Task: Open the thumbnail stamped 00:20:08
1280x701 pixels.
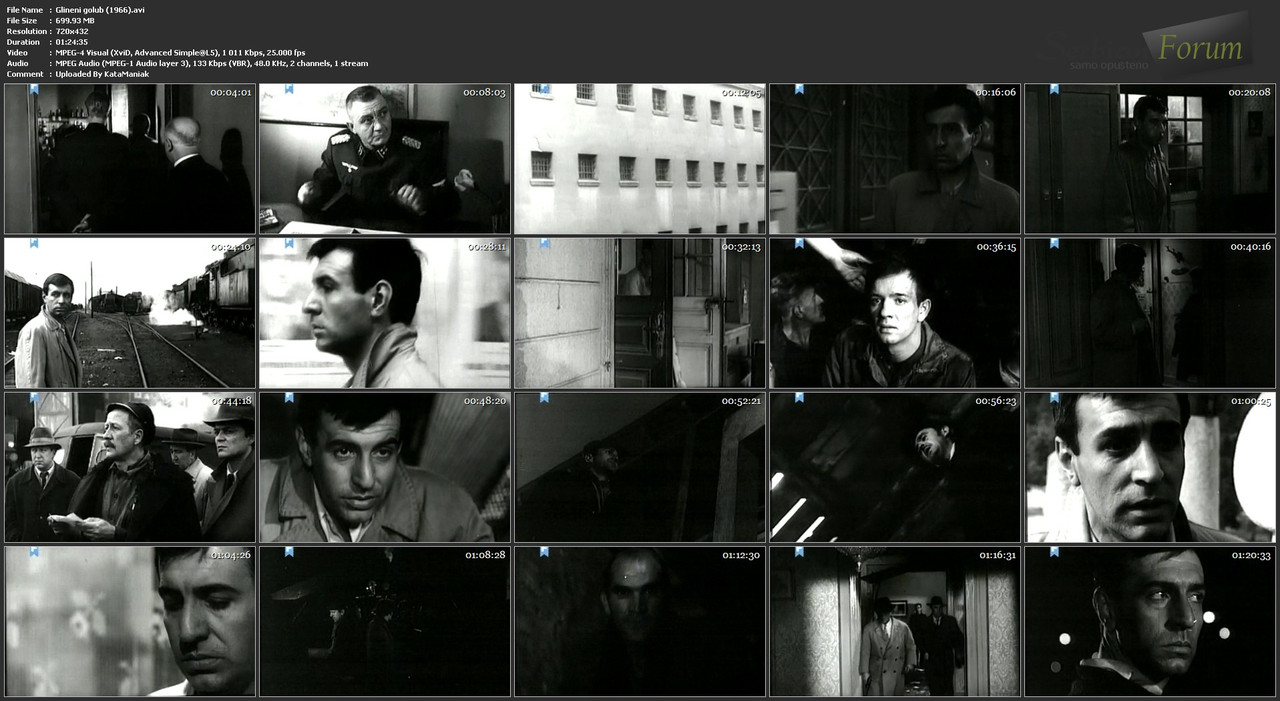Action: coord(1150,159)
